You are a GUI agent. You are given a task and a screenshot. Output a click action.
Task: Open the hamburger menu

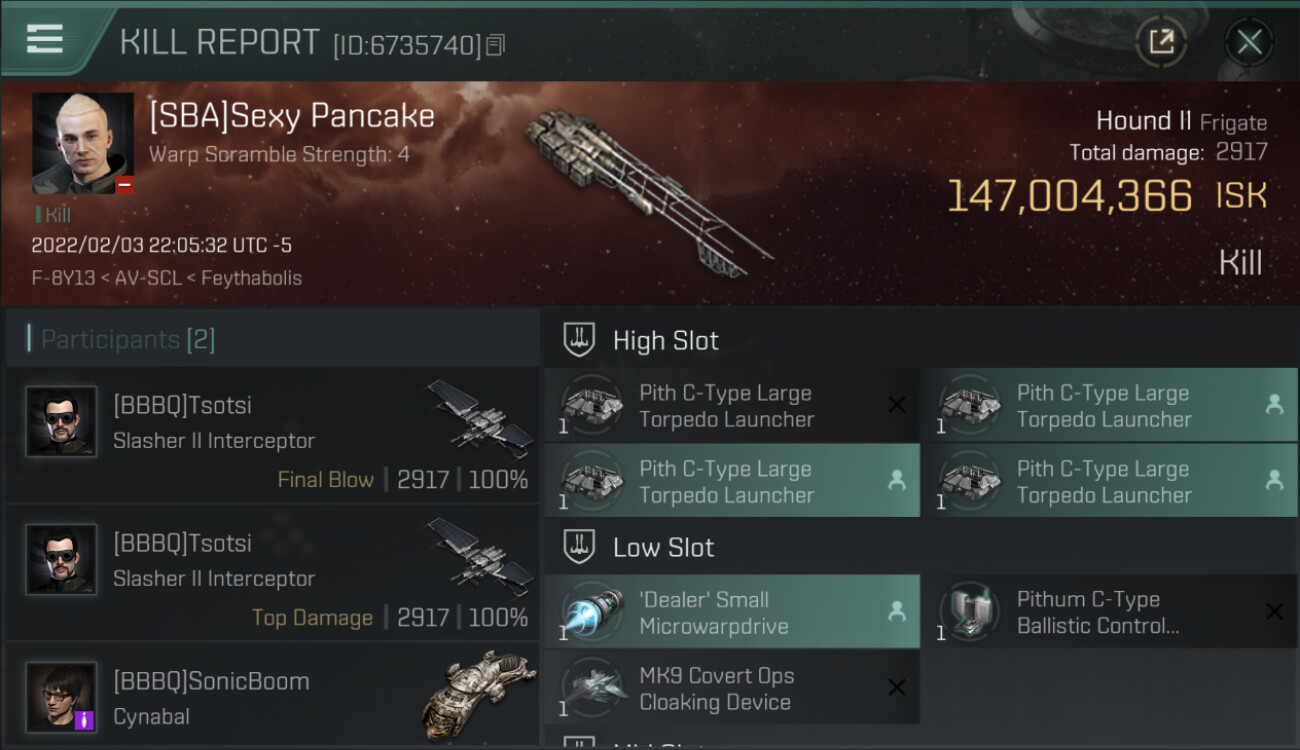[45, 39]
